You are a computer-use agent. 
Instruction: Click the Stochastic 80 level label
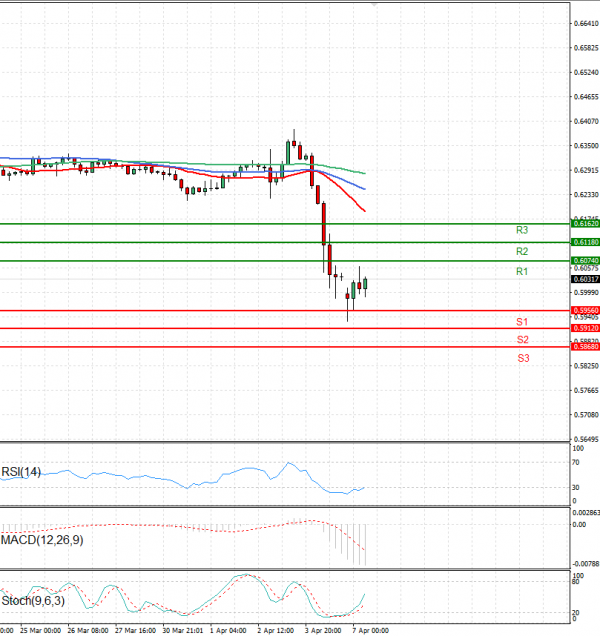(x=575, y=582)
